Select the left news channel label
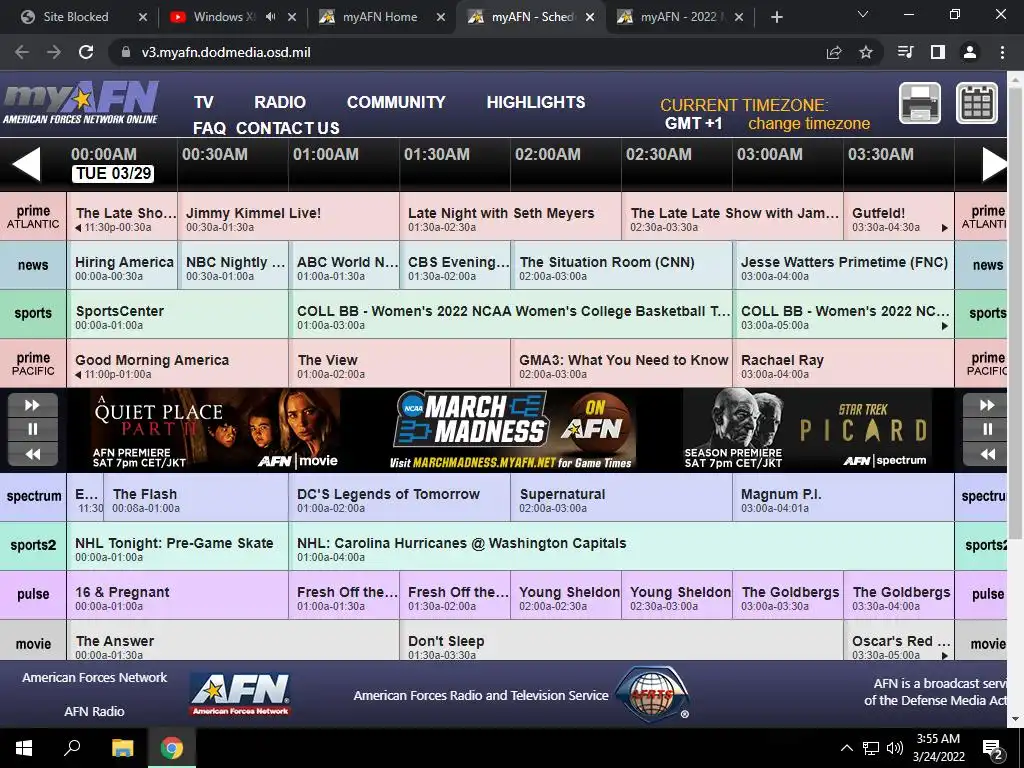 pos(33,265)
